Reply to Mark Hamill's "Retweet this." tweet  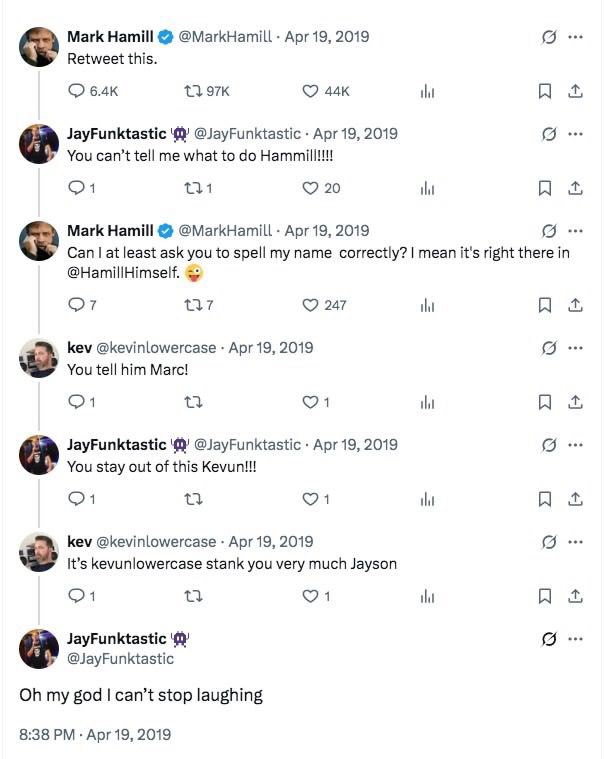click(x=76, y=91)
